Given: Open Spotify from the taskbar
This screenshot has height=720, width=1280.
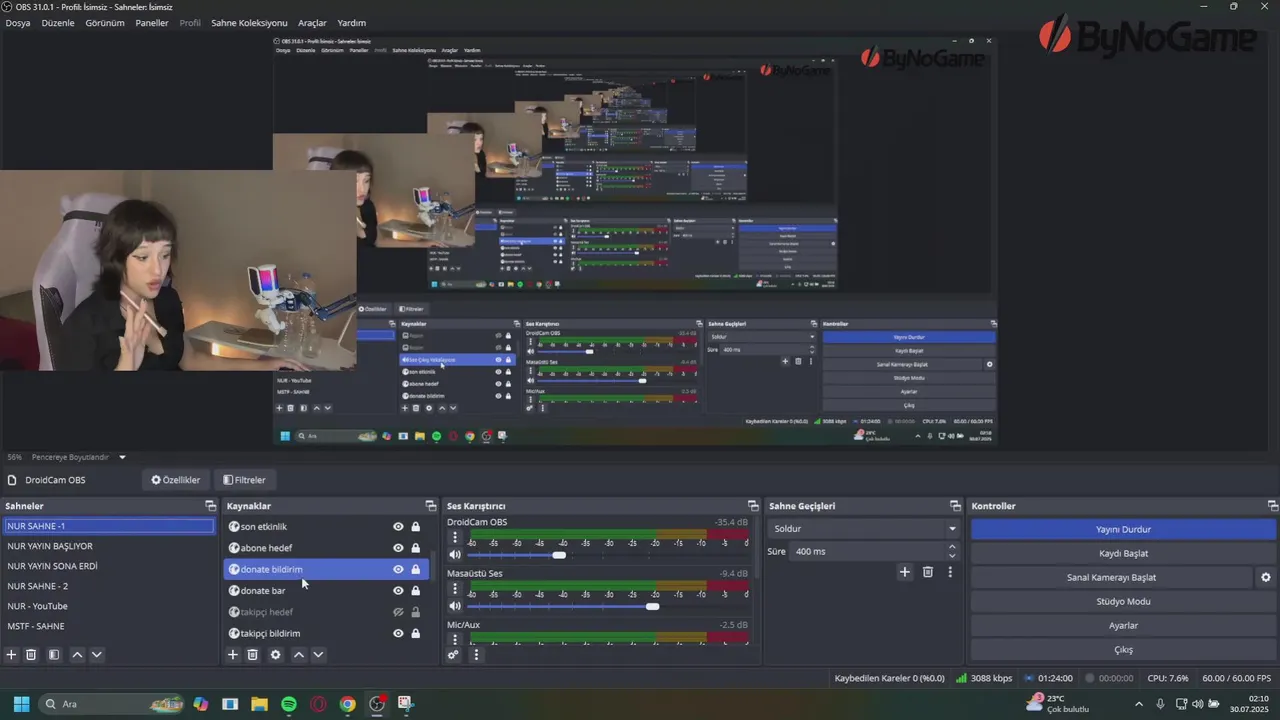Looking at the screenshot, I should pos(289,704).
